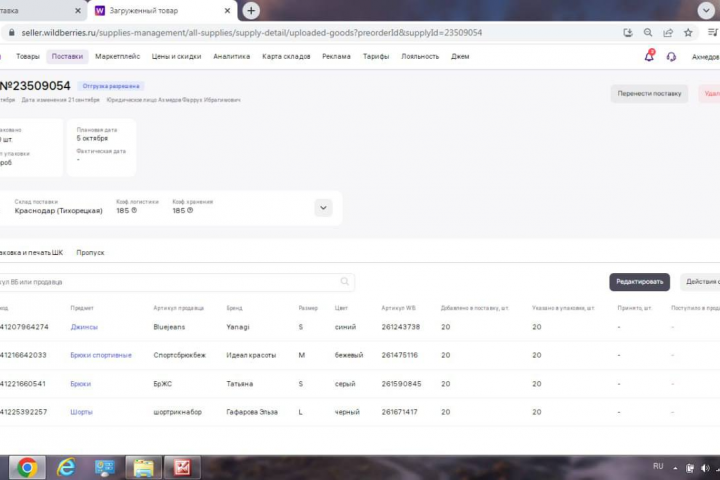
Task: Open the Маркетплейс menu
Action: coord(118,56)
